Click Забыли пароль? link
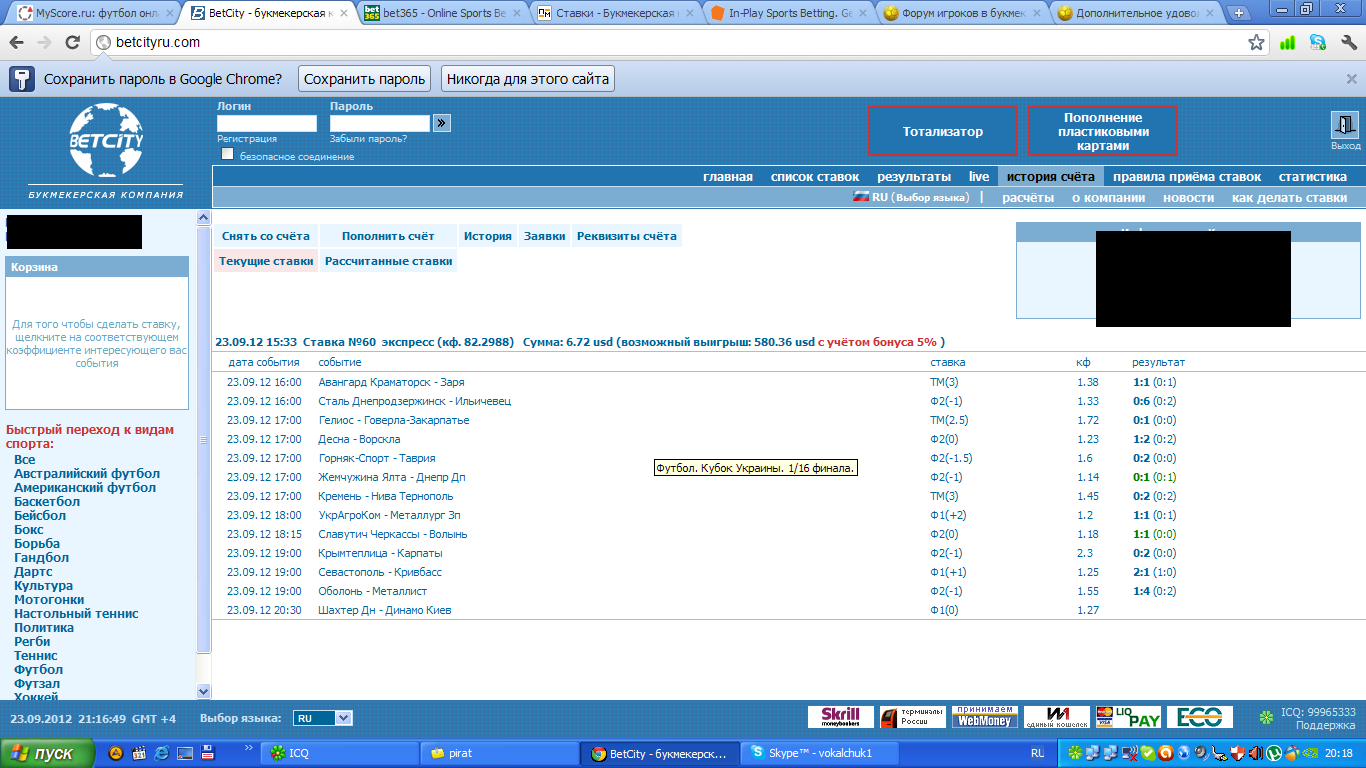Image resolution: width=1366 pixels, height=768 pixels. [368, 139]
